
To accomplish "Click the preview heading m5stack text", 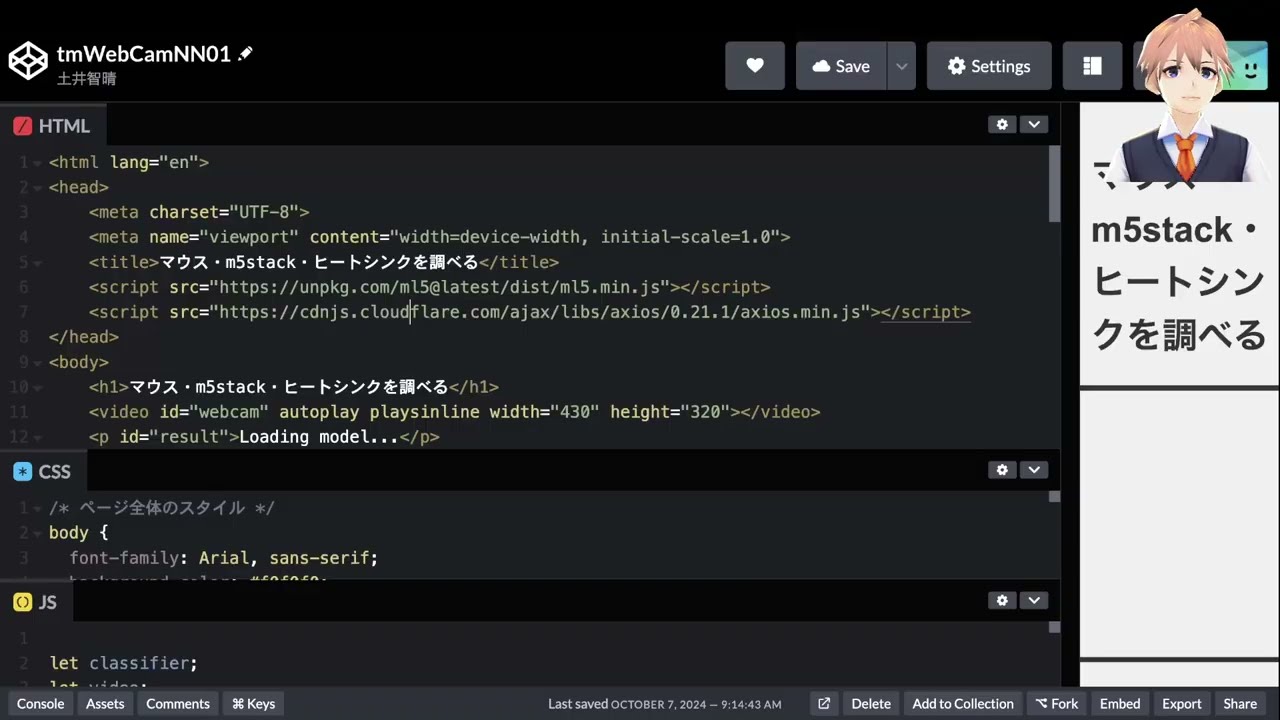I will [x=1161, y=230].
